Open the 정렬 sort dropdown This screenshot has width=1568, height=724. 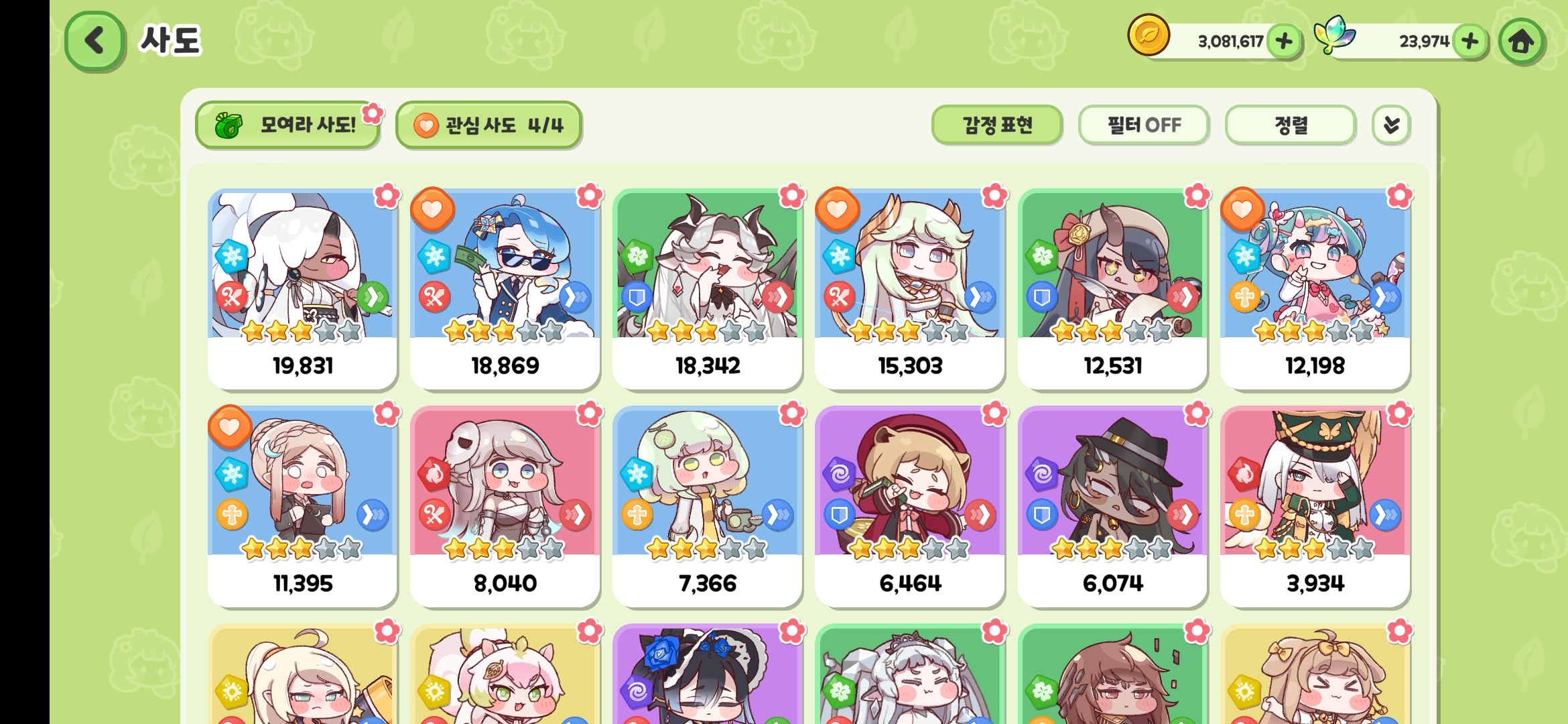(1291, 125)
